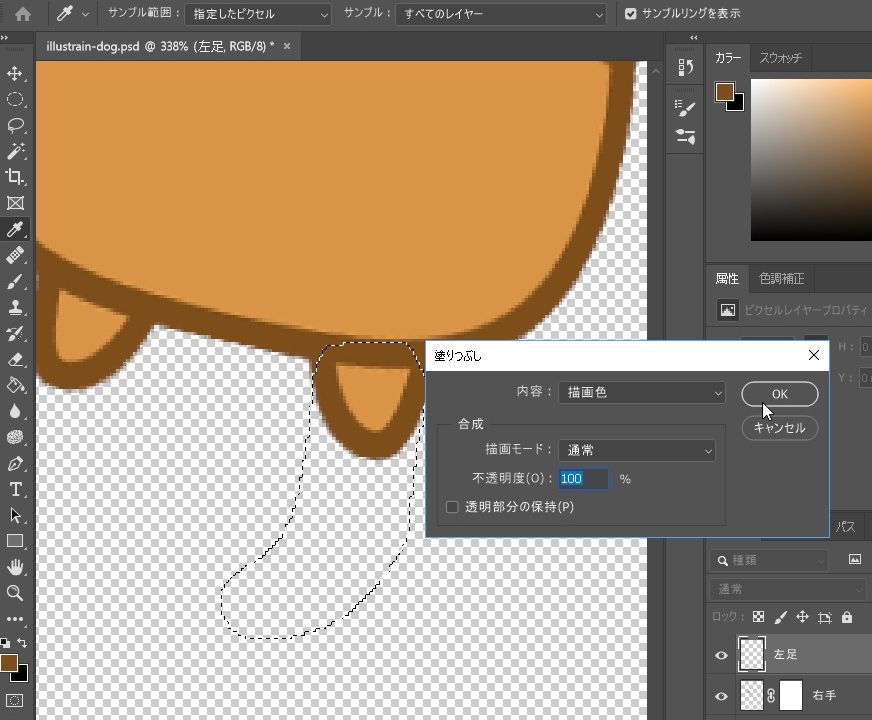Select the Lasso tool
The width and height of the screenshot is (872, 720).
15,125
